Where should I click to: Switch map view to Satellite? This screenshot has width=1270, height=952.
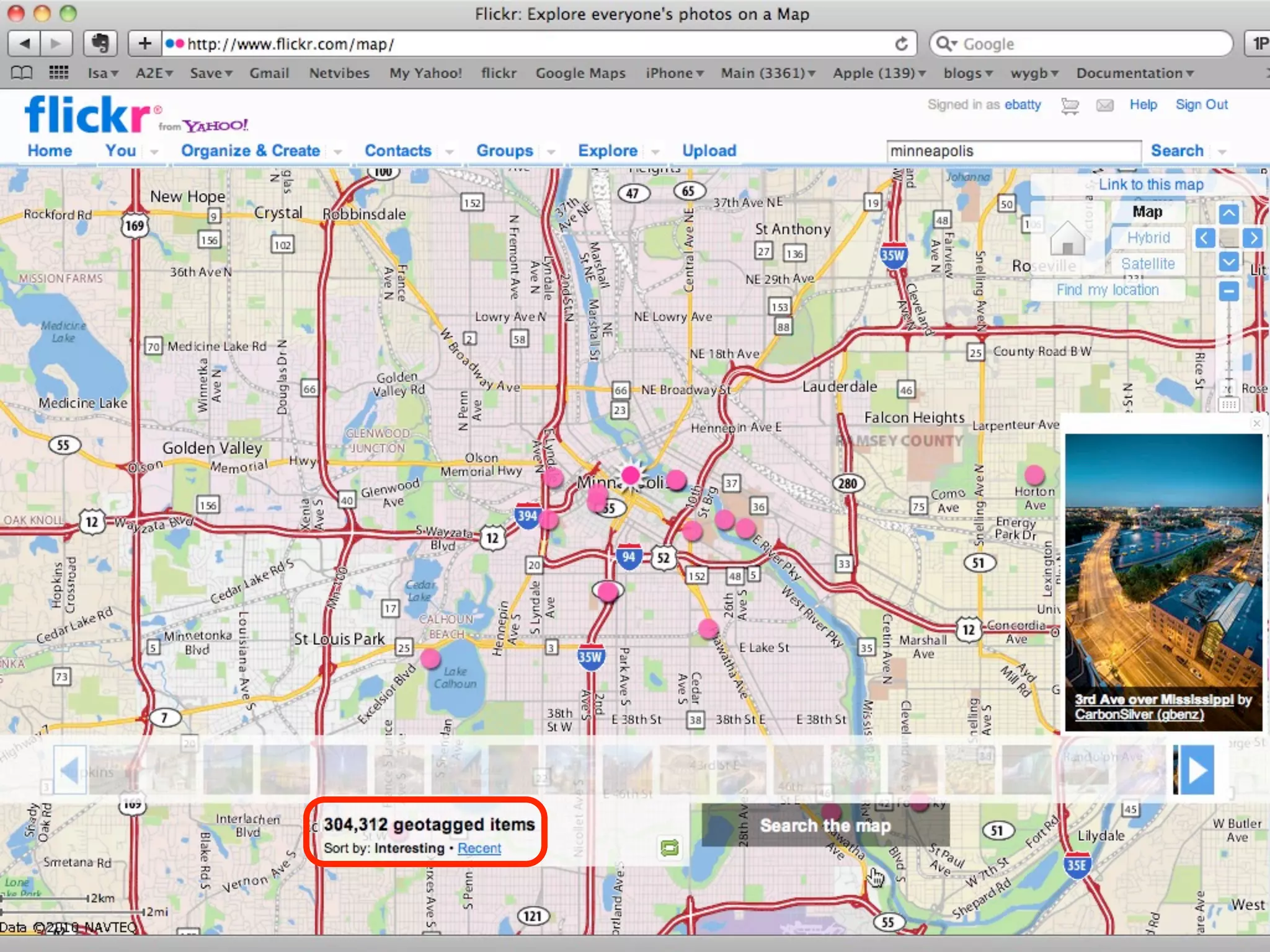pos(1147,264)
